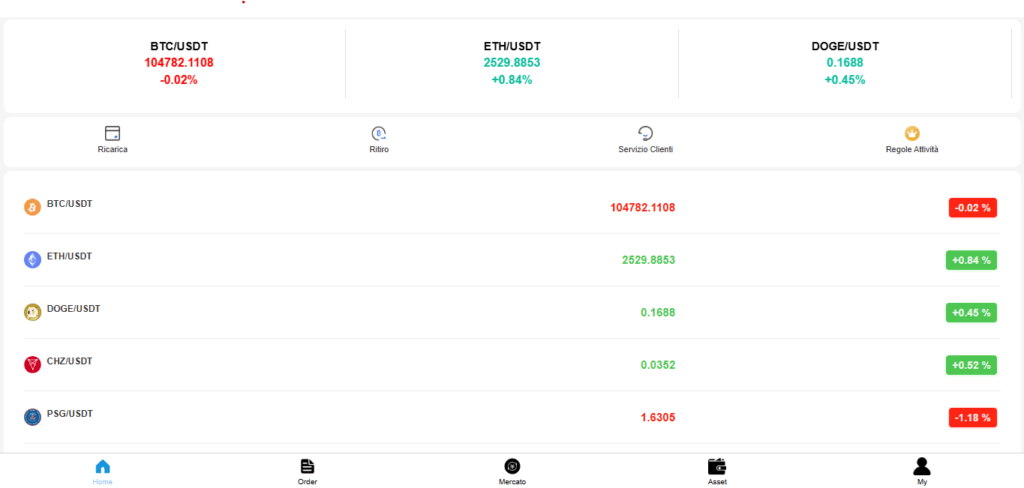This screenshot has height=488, width=1024.
Task: Click the Asset wallet icon
Action: [x=717, y=466]
